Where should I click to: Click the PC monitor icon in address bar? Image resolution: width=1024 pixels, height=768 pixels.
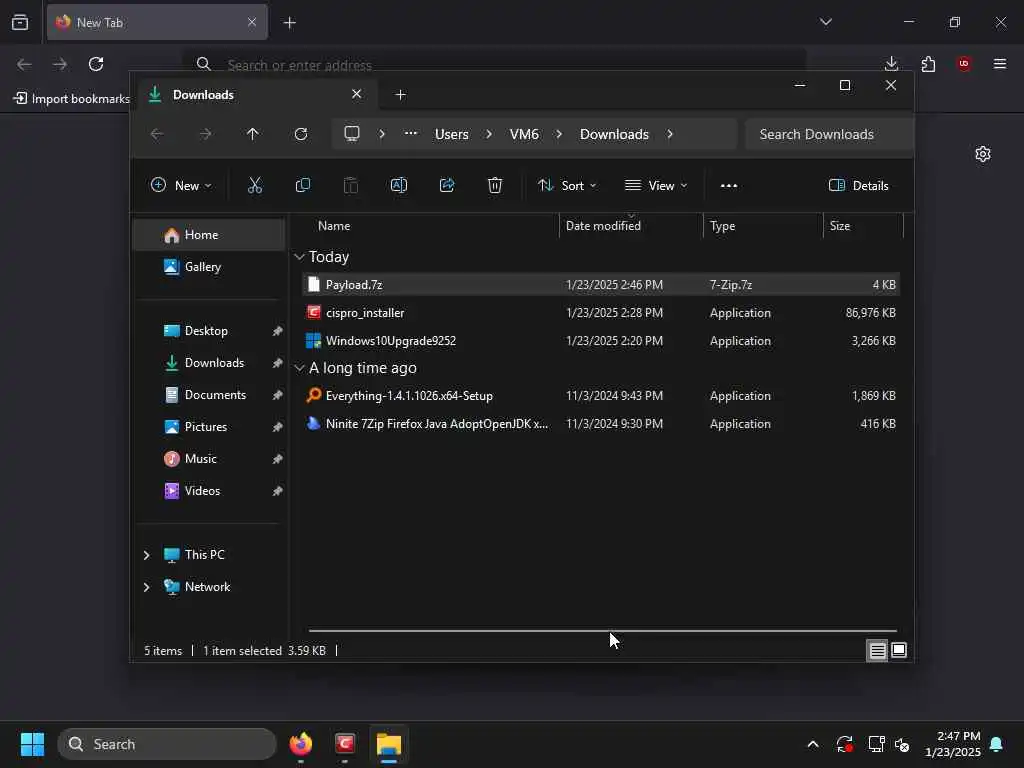[352, 134]
